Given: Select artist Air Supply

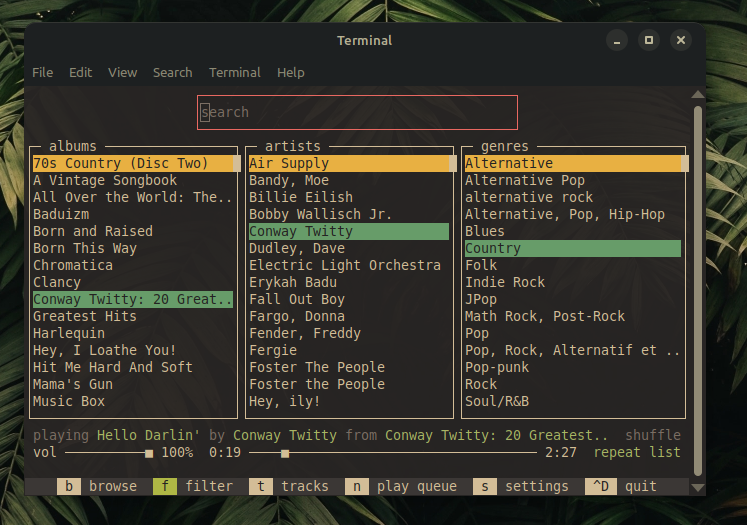Looking at the screenshot, I should pos(349,163).
